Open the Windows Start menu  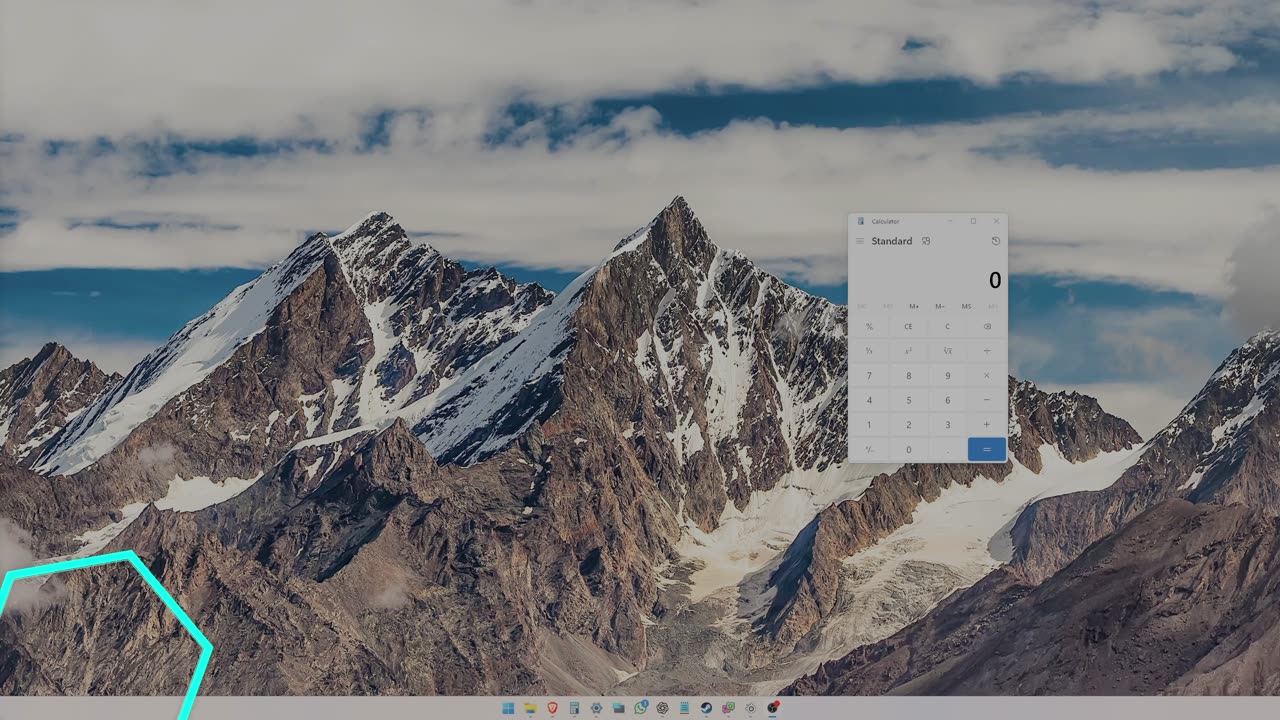pyautogui.click(x=508, y=708)
